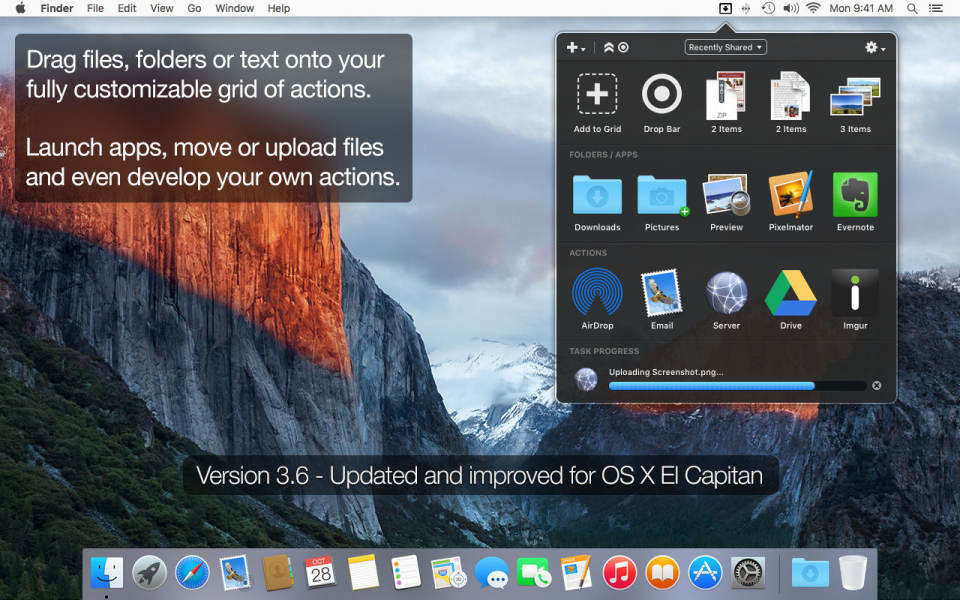Viewport: 960px width, 600px height.
Task: Click the Mon 9:41 AM clock
Action: point(861,9)
